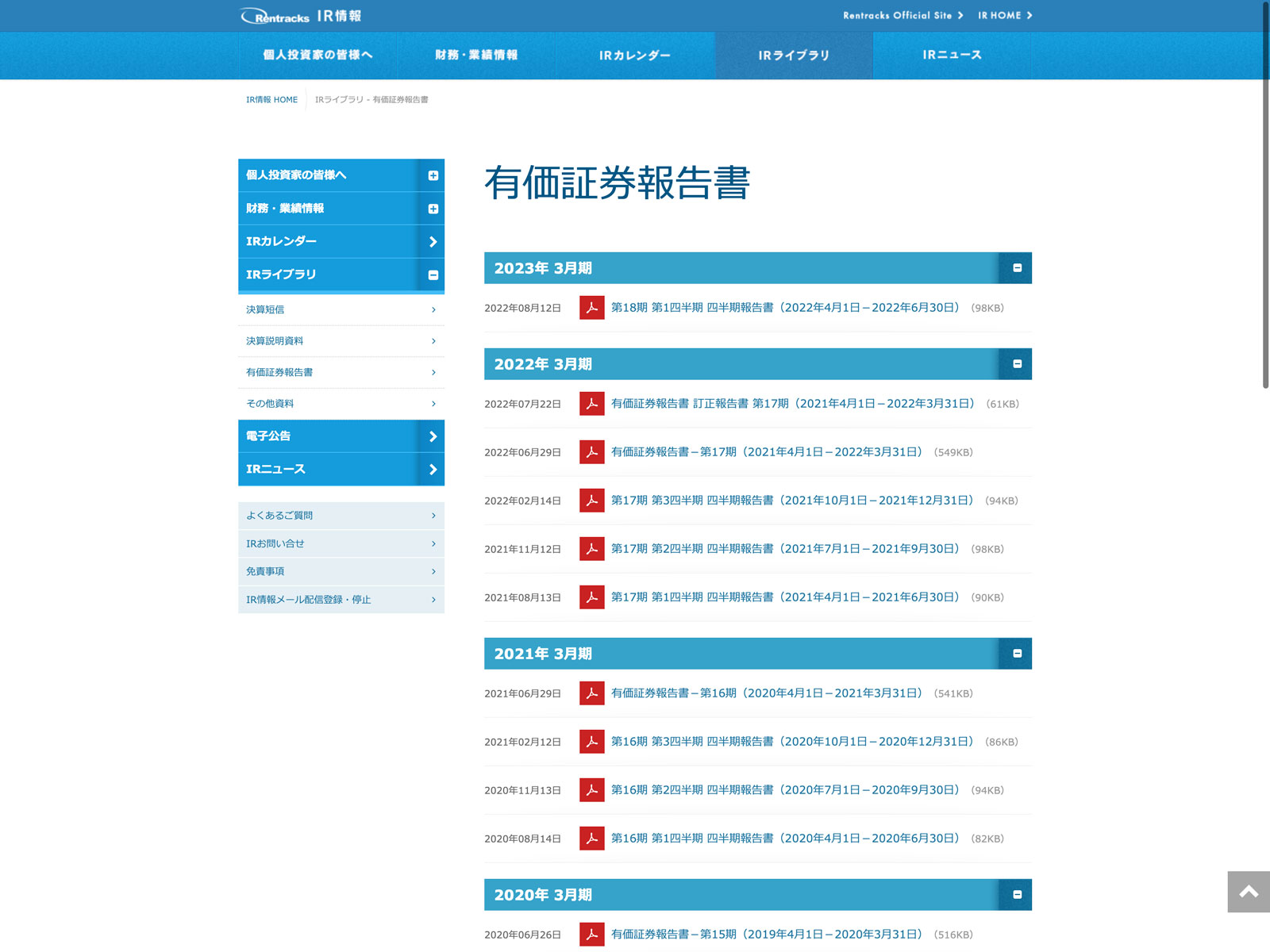Collapse the 2023年 3月期 section

point(1017,268)
